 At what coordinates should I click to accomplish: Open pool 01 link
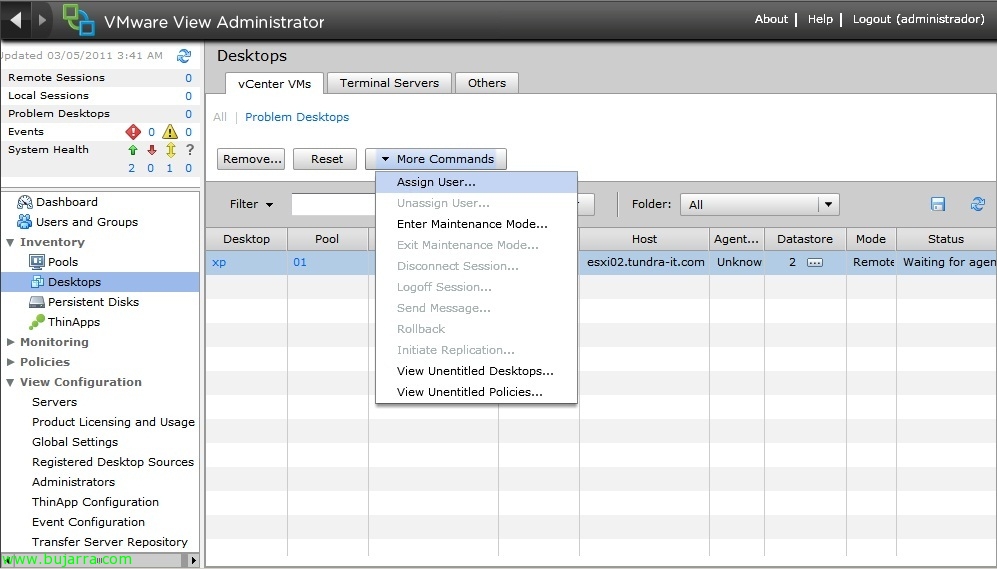[300, 262]
